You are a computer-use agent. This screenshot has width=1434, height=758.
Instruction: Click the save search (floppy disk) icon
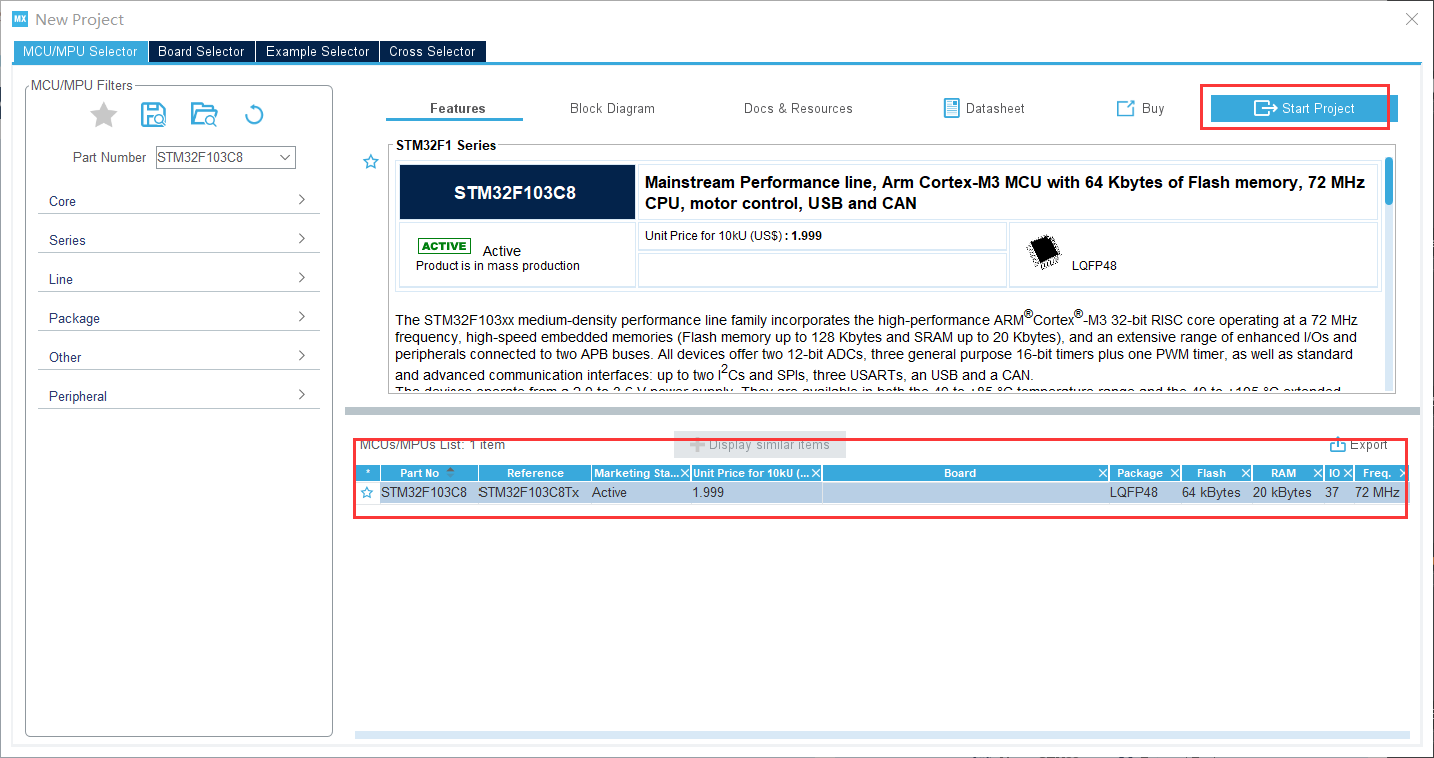tap(153, 115)
